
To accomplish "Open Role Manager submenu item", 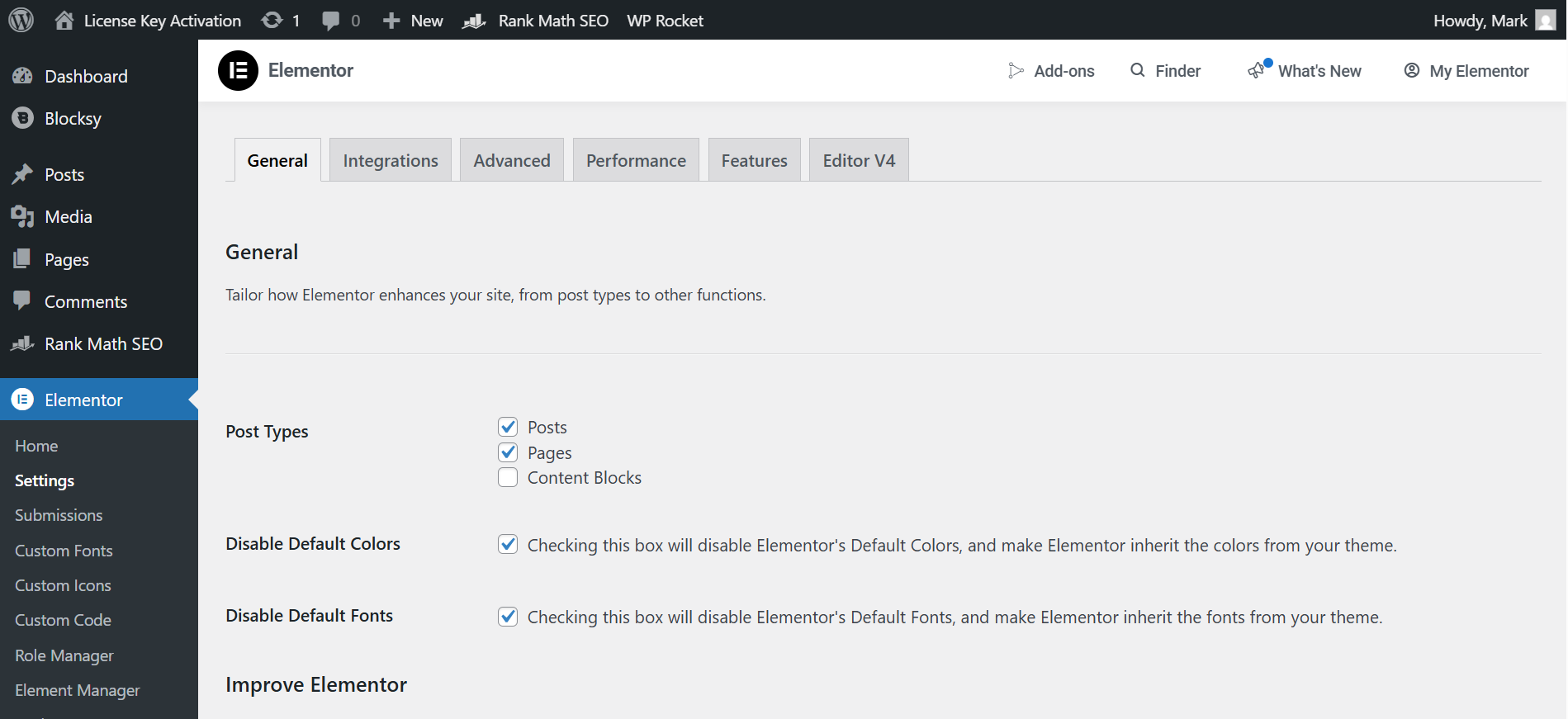I will (64, 655).
